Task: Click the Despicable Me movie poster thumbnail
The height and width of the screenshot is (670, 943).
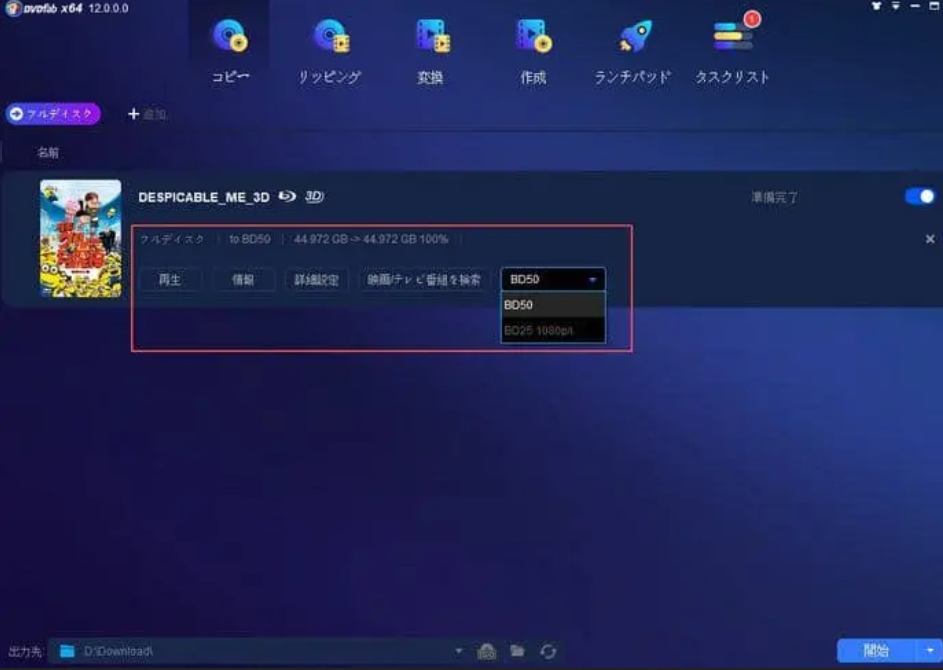Action: coord(80,238)
